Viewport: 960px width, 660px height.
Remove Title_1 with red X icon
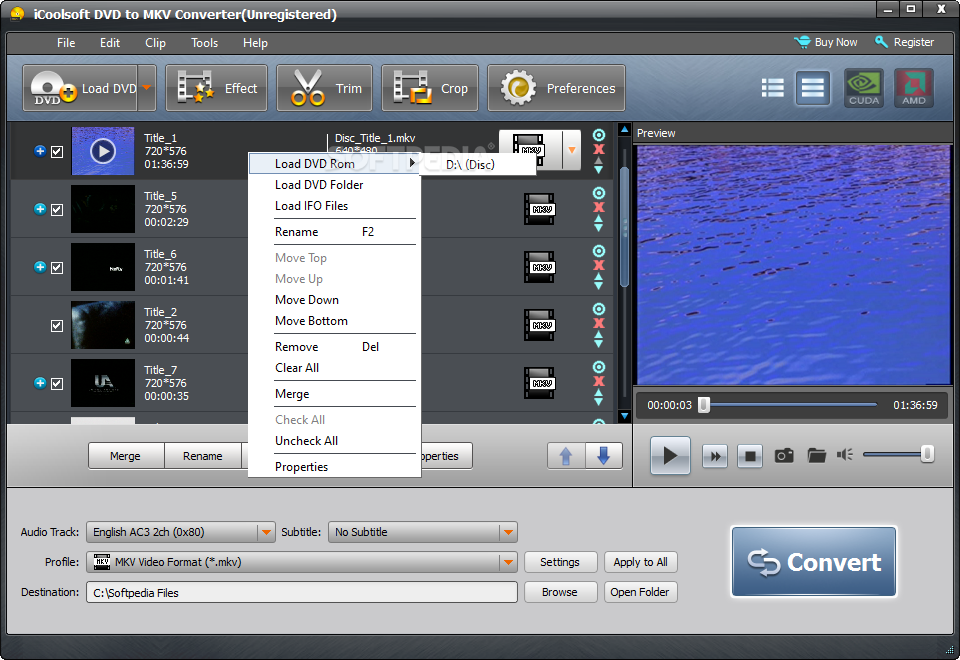click(x=599, y=149)
